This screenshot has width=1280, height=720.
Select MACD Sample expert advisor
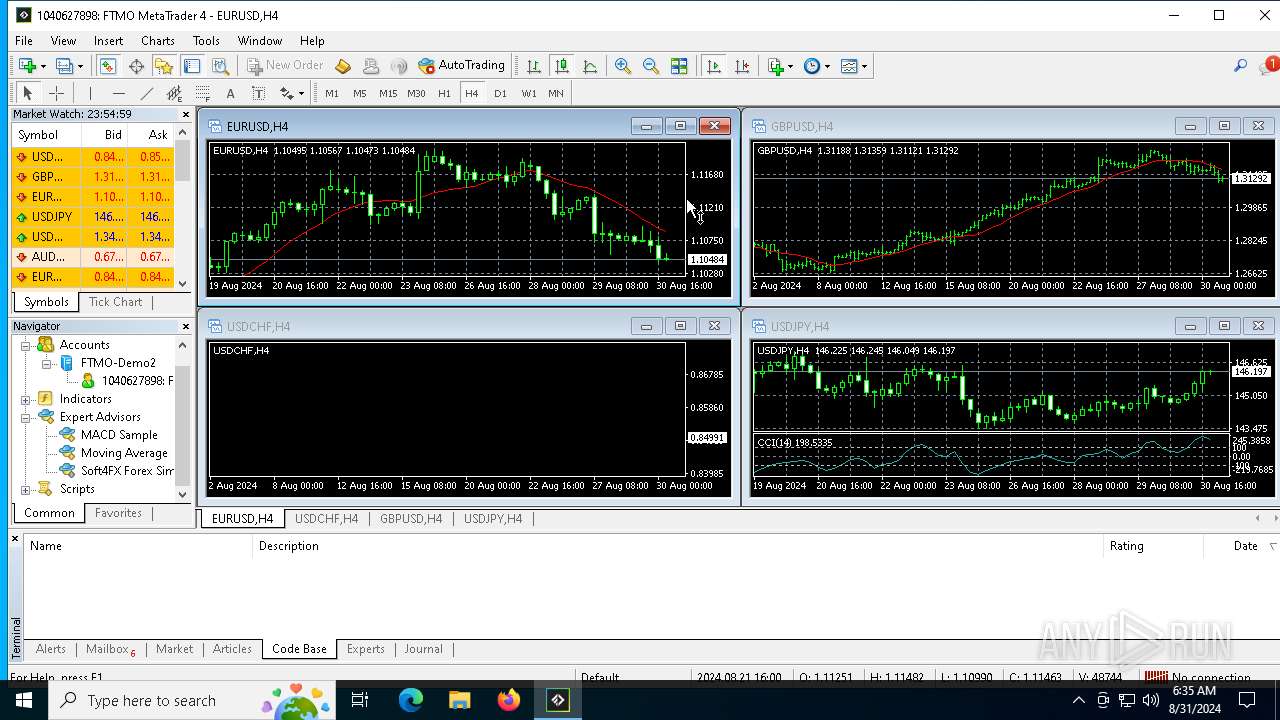click(119, 435)
